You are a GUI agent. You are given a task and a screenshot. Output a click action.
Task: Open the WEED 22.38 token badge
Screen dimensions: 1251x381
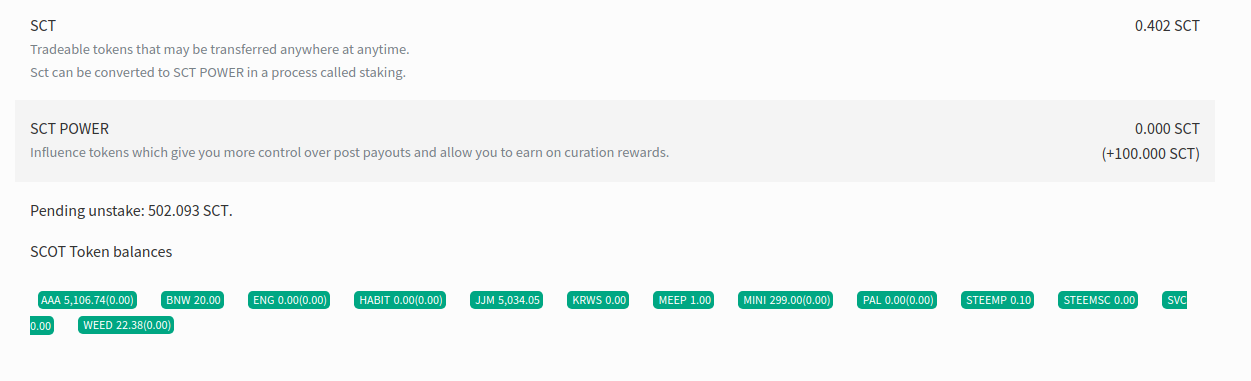pyautogui.click(x=126, y=325)
